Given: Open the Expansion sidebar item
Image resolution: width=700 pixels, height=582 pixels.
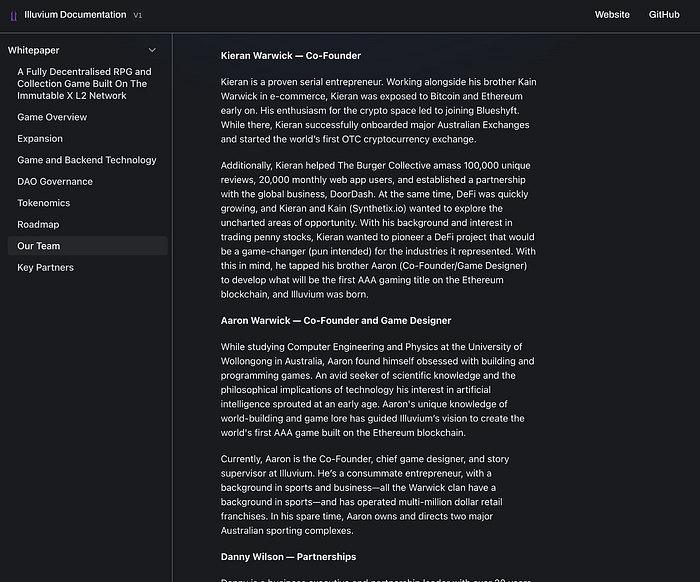Looking at the screenshot, I should click(x=40, y=138).
